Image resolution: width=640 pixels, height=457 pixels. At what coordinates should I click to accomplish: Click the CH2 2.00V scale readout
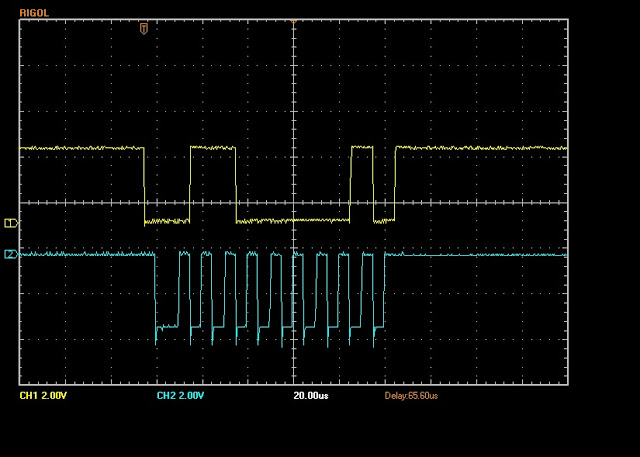click(181, 396)
